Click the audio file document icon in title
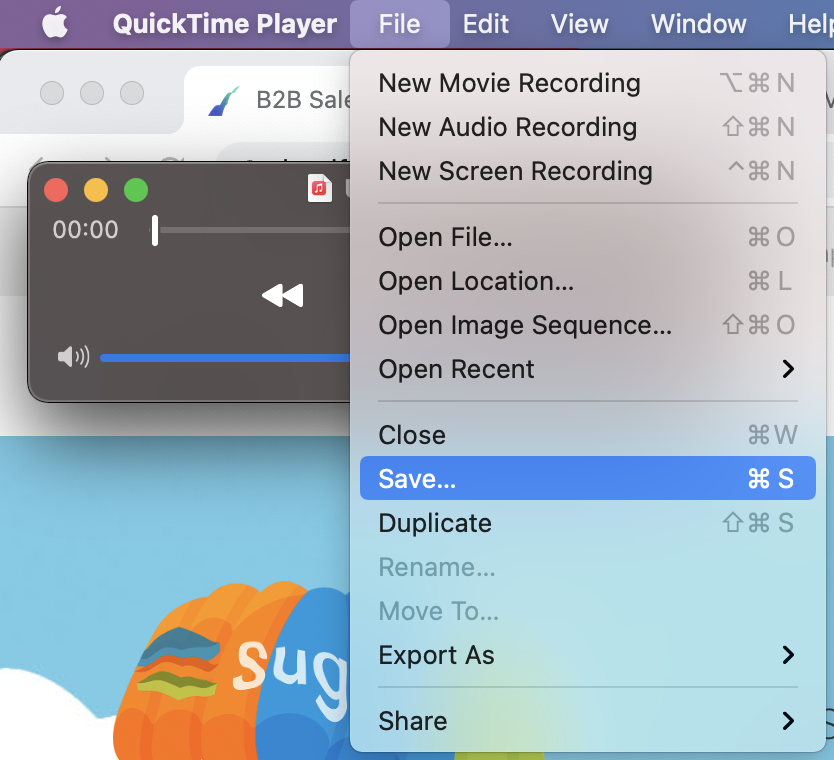 320,189
